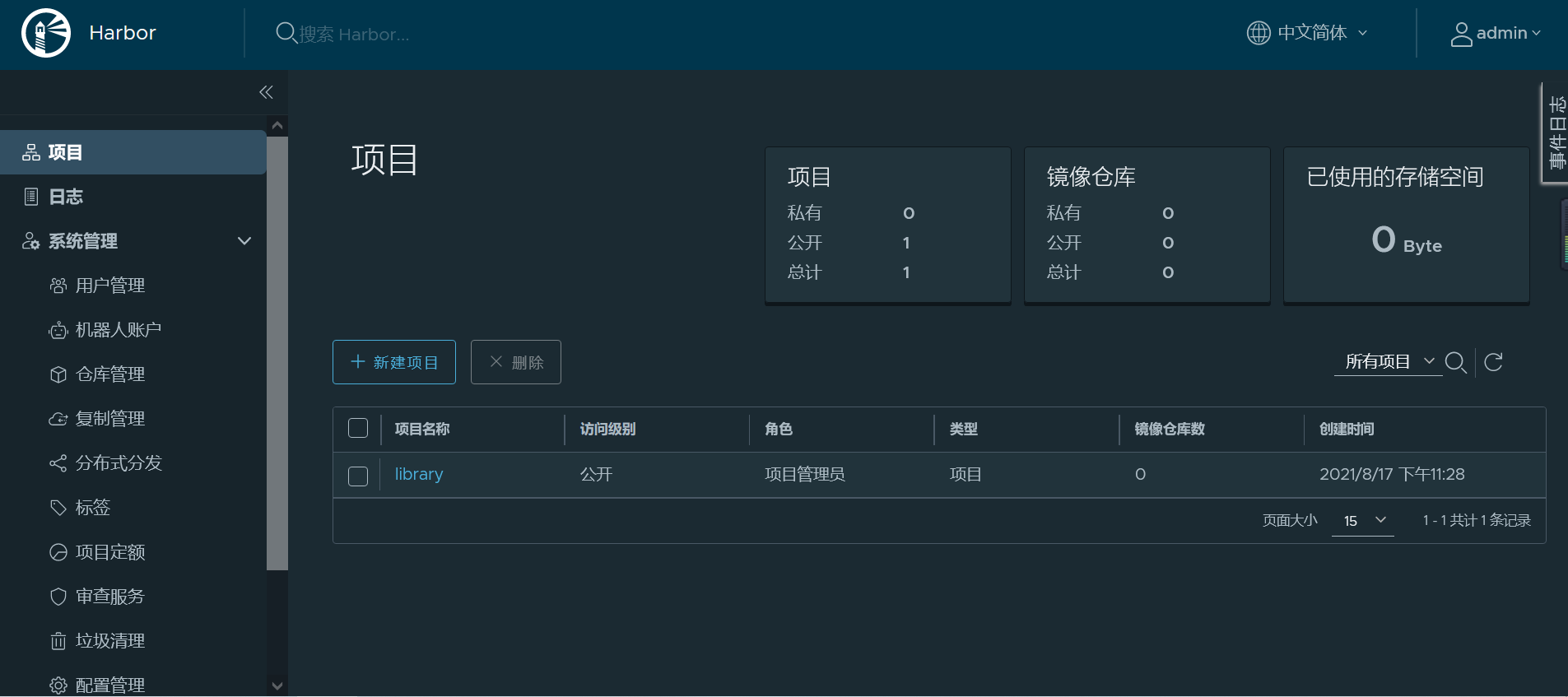Image resolution: width=1568 pixels, height=697 pixels.
Task: Collapse the 系统管理 section chevron
Action: click(x=244, y=241)
